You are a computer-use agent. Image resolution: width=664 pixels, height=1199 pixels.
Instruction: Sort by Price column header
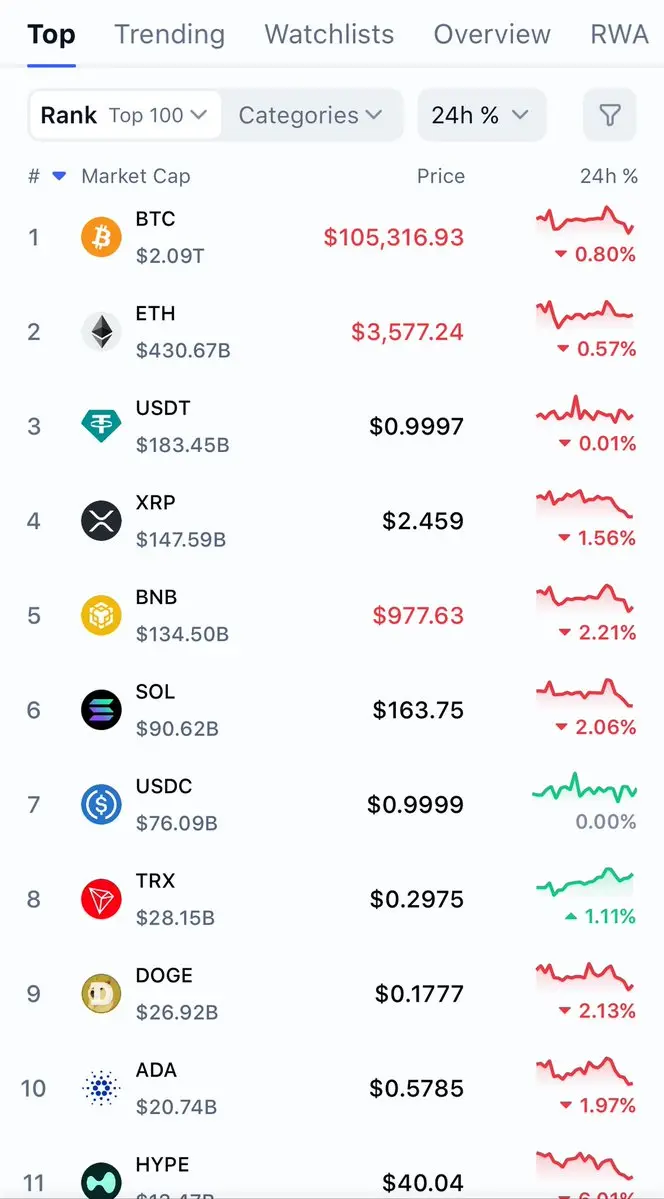click(440, 176)
